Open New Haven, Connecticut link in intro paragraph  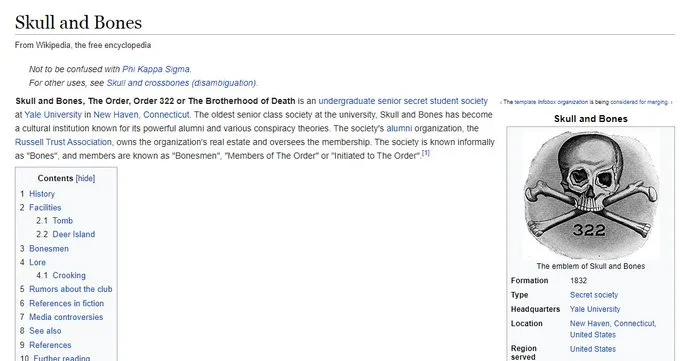coord(141,115)
